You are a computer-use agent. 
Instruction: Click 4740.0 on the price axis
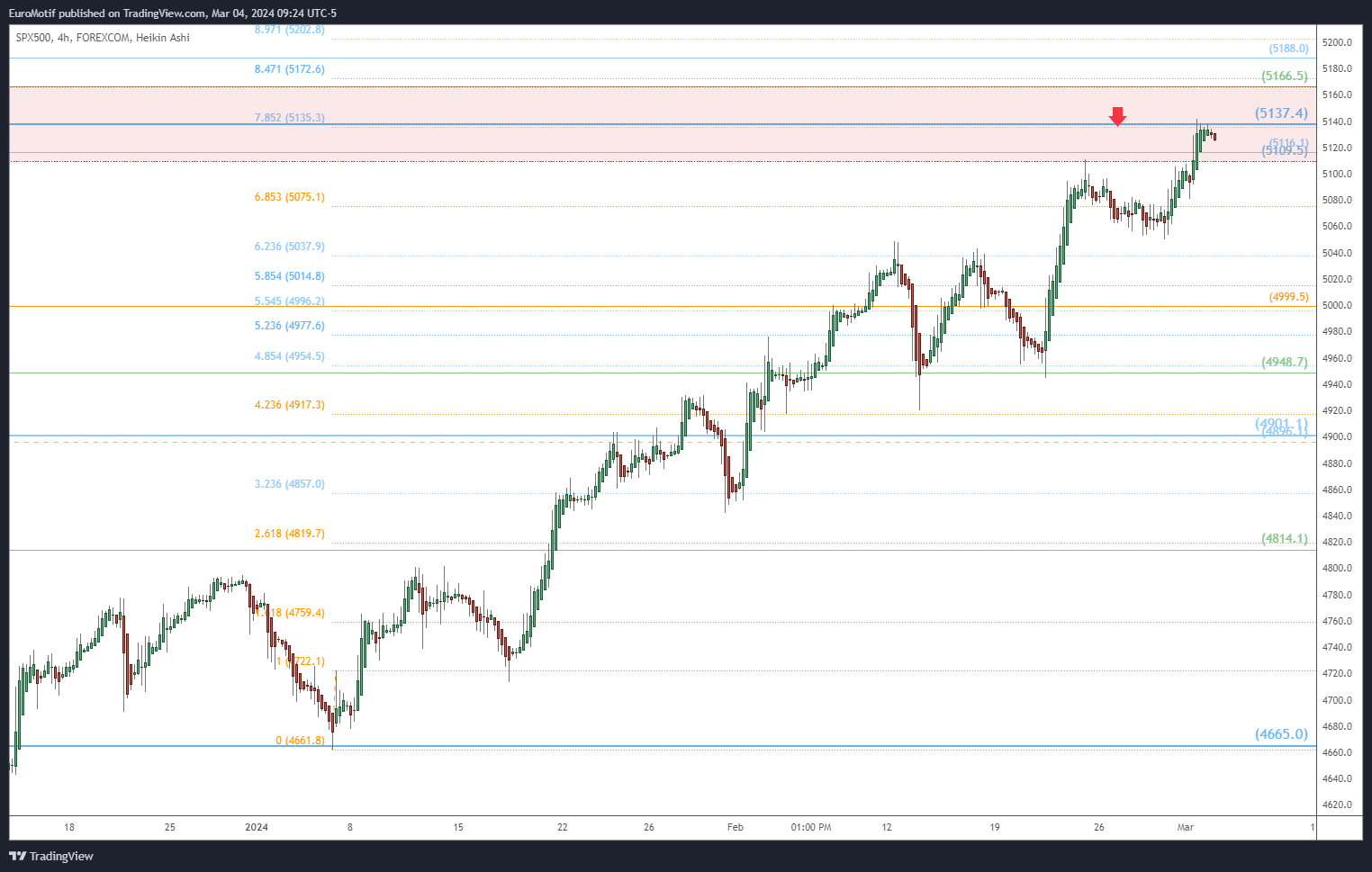(x=1337, y=647)
